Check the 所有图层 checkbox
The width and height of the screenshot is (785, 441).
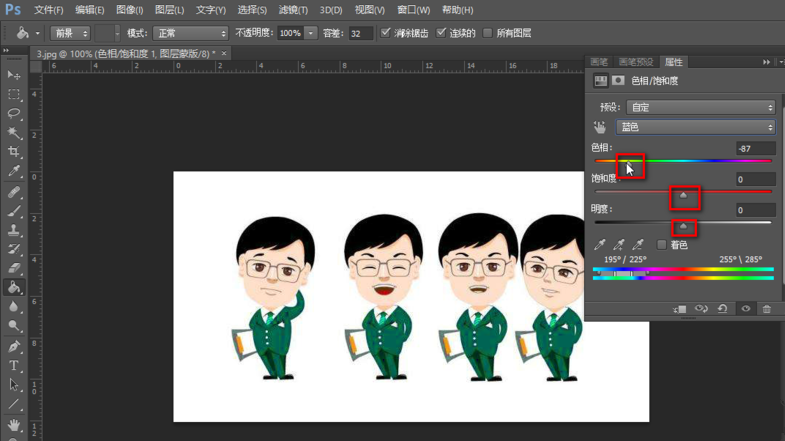click(x=488, y=33)
